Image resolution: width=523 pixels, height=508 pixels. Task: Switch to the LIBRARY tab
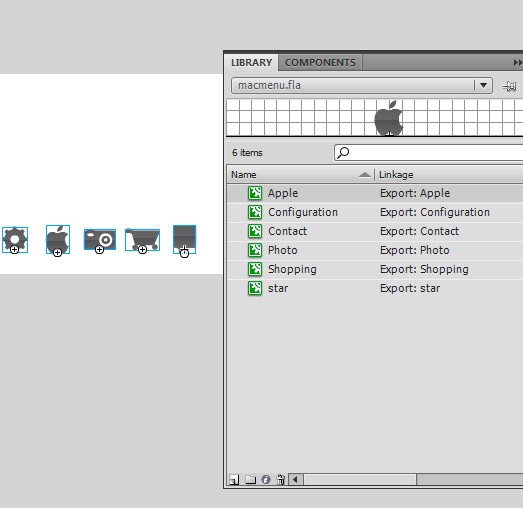(251, 62)
